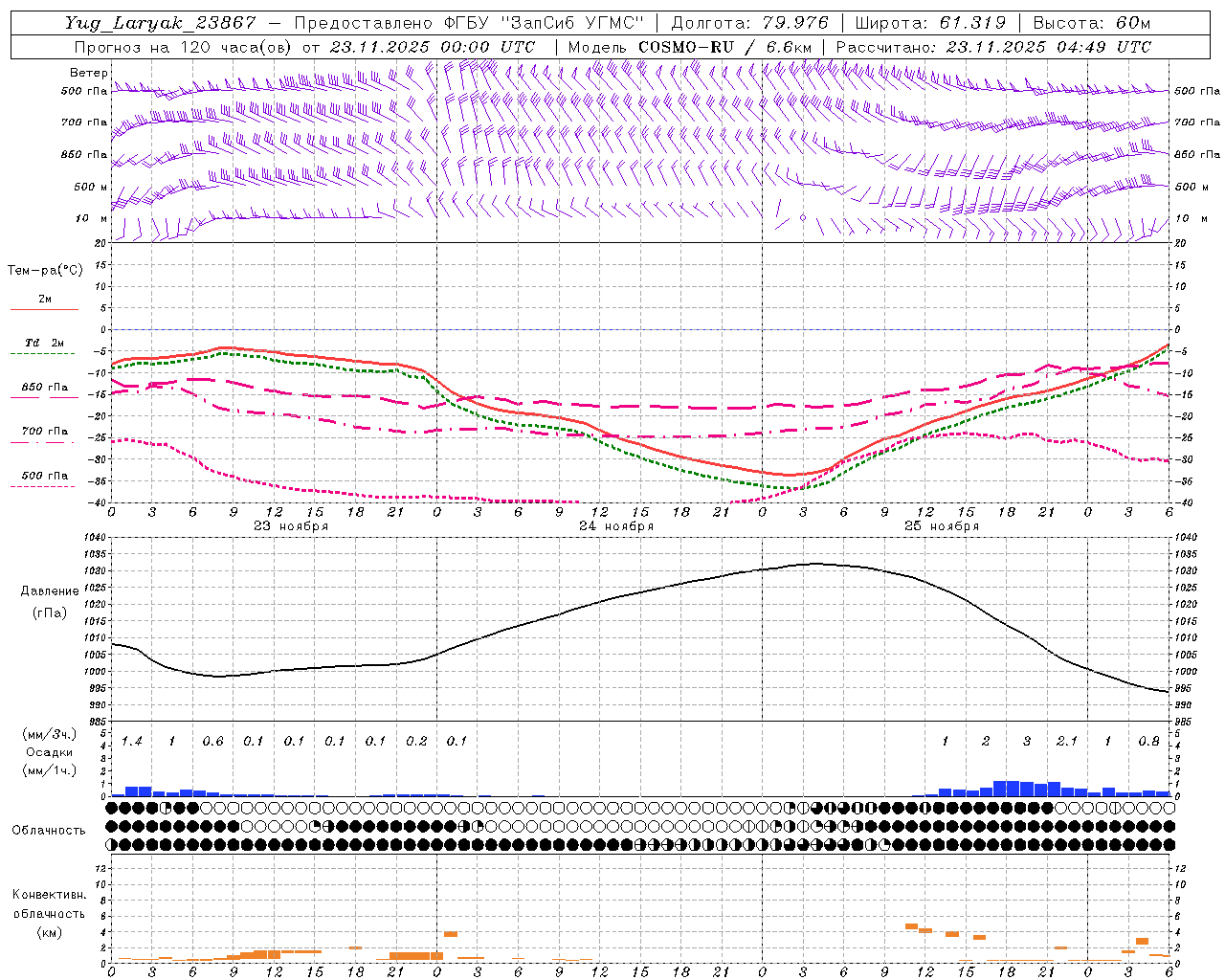Click the Конвективн. облачность axis title

[x=49, y=913]
